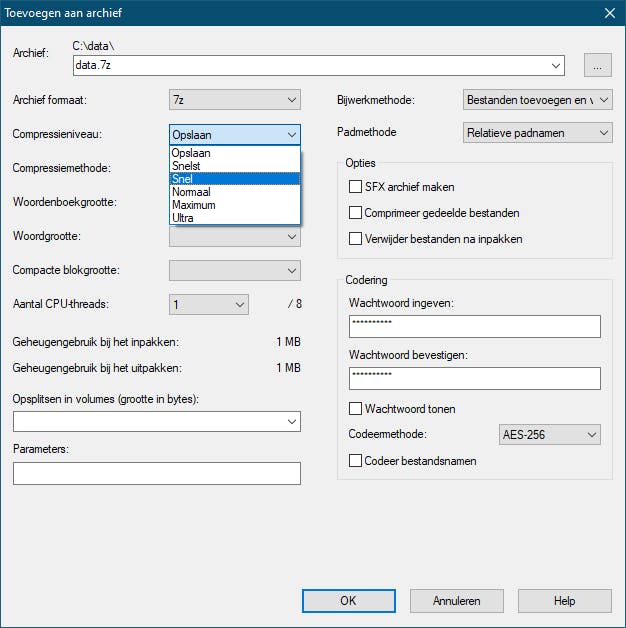
Task: Pick Ultra in the compression list
Action: 183,218
